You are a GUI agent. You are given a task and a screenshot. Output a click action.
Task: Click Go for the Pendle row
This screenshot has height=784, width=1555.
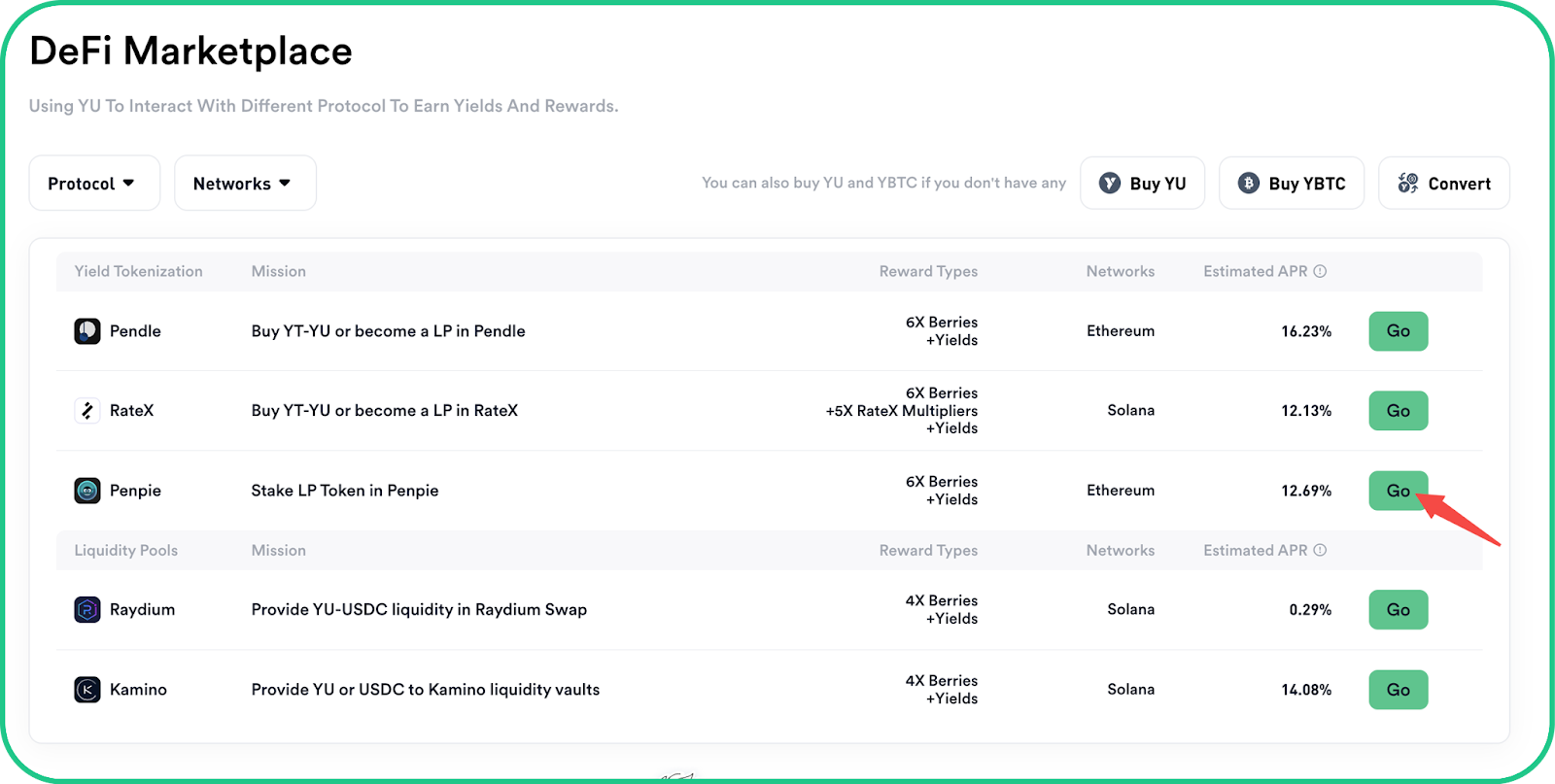click(1399, 331)
